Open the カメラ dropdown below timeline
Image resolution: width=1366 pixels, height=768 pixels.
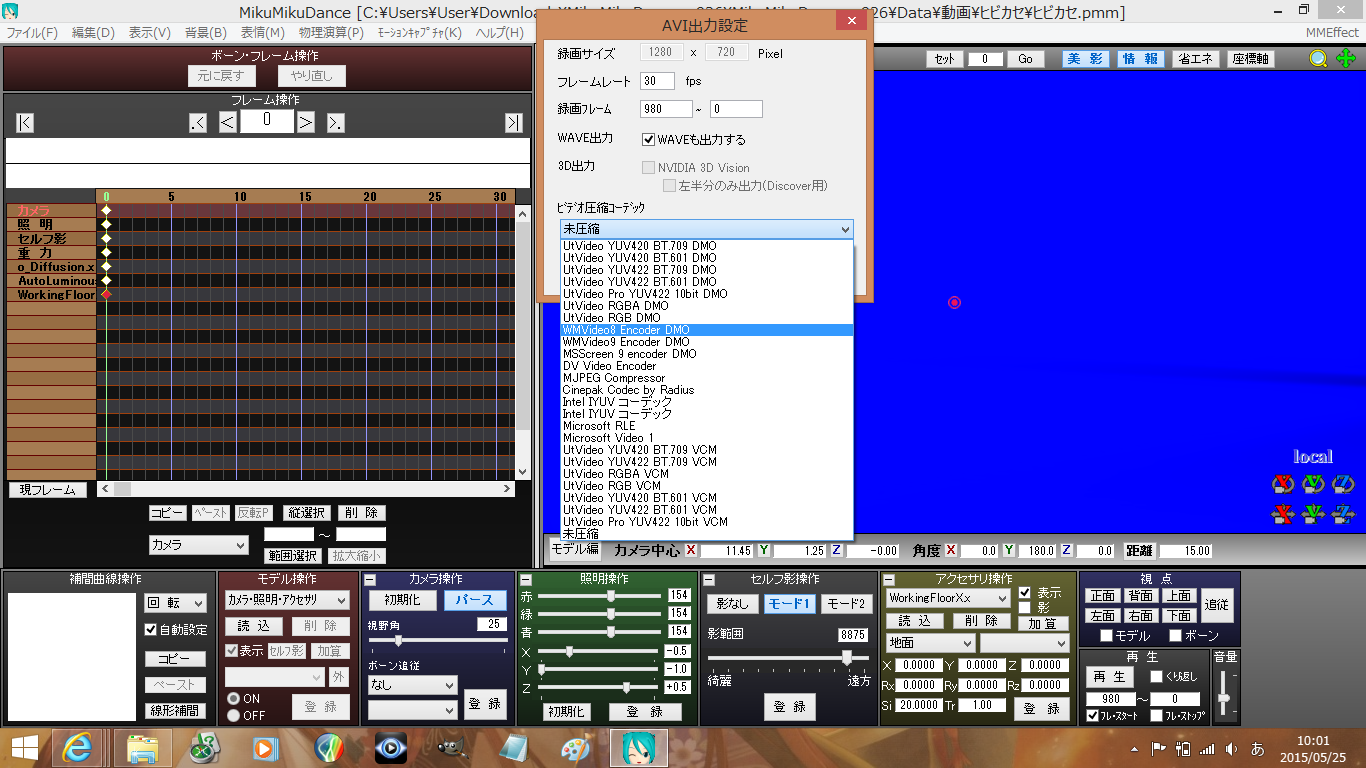point(198,545)
